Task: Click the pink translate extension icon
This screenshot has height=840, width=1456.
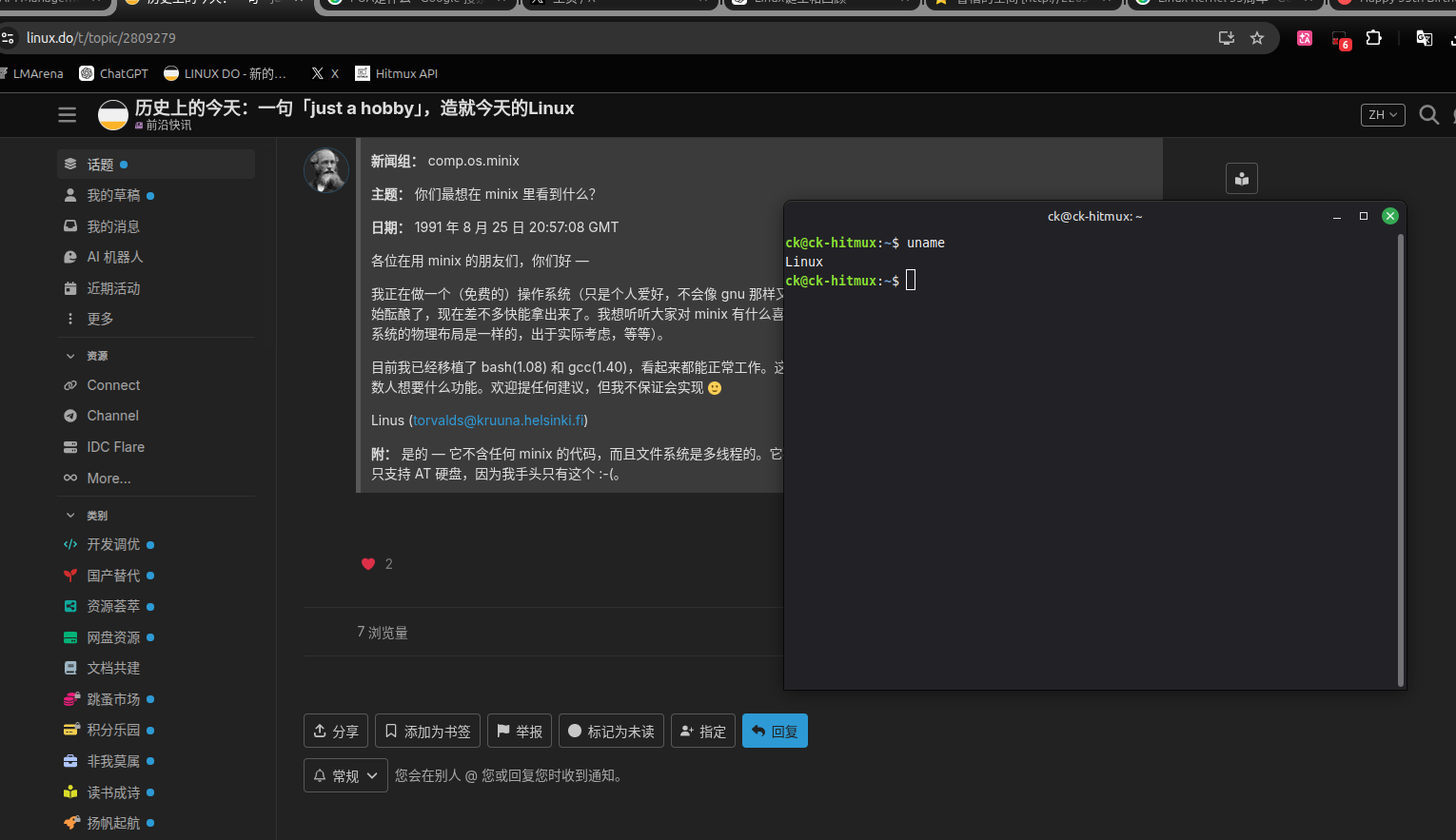Action: tap(1305, 38)
